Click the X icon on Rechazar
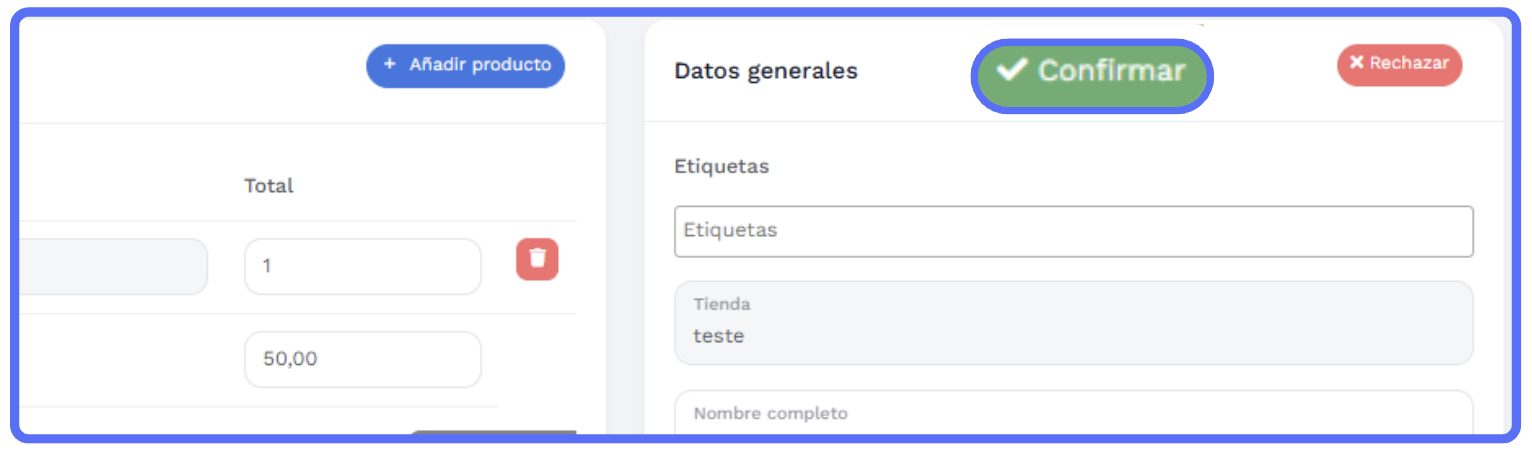1532x454 pixels. point(1357,63)
